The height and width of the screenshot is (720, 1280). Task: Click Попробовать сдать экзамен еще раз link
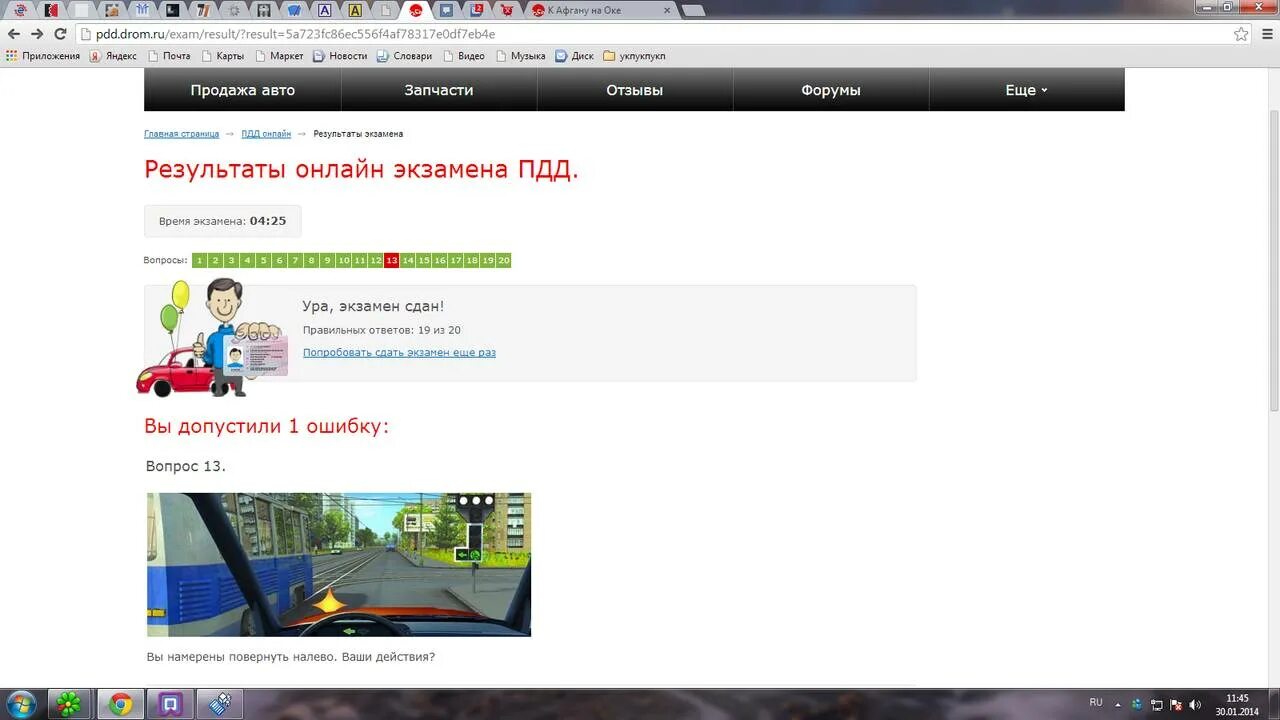tap(399, 352)
